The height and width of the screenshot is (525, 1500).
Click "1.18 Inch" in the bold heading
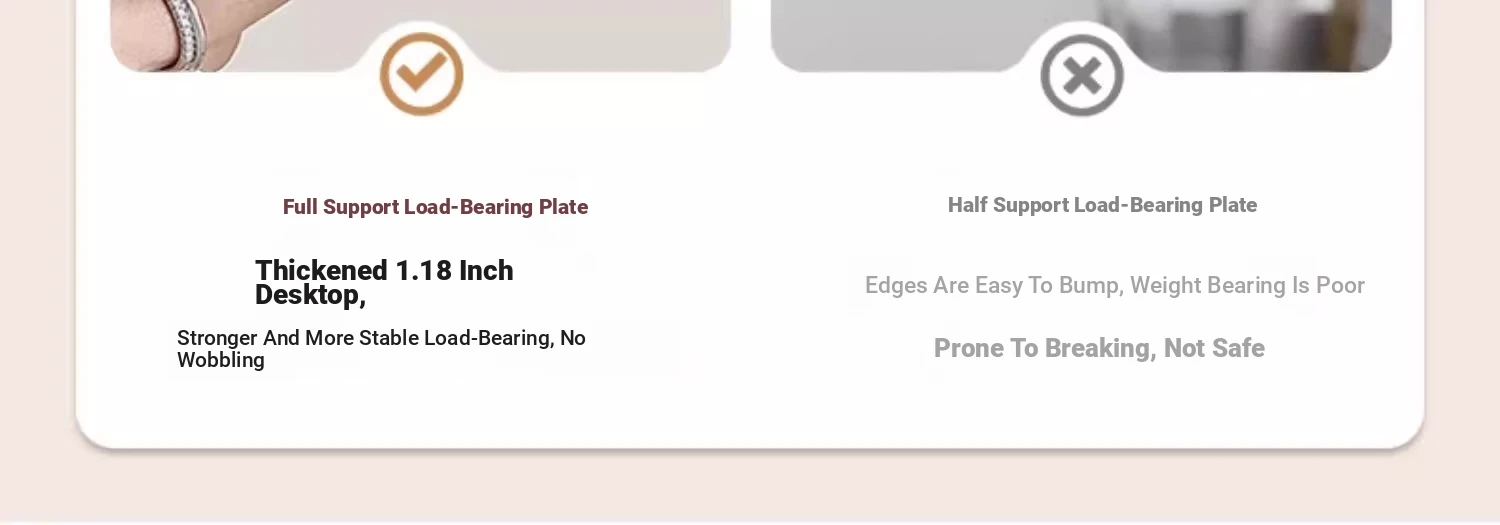click(x=454, y=271)
